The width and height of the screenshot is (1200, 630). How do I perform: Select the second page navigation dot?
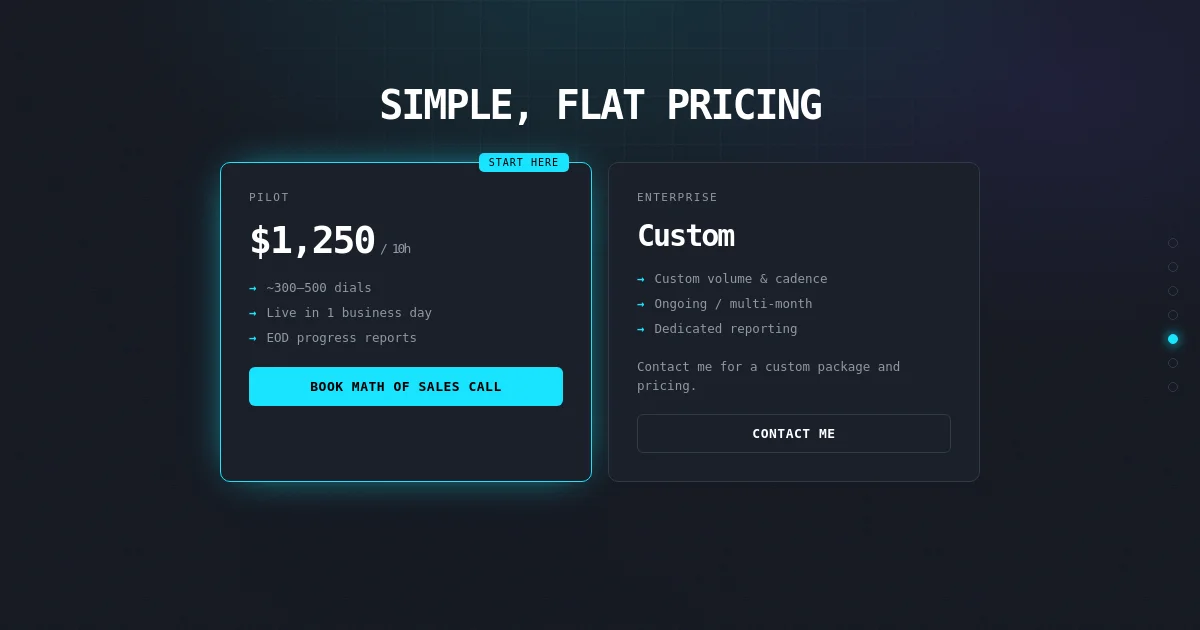pyautogui.click(x=1173, y=267)
